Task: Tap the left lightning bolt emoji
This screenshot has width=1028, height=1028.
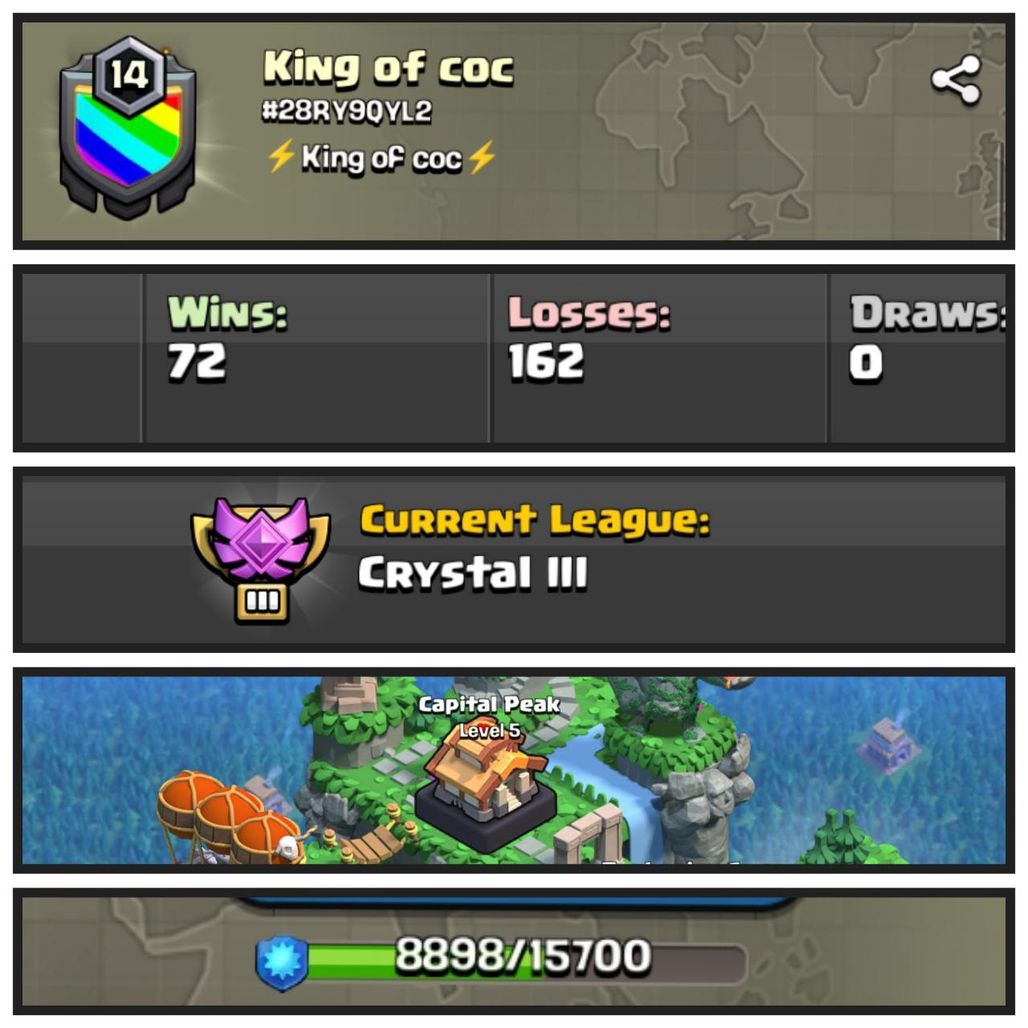Action: point(281,157)
